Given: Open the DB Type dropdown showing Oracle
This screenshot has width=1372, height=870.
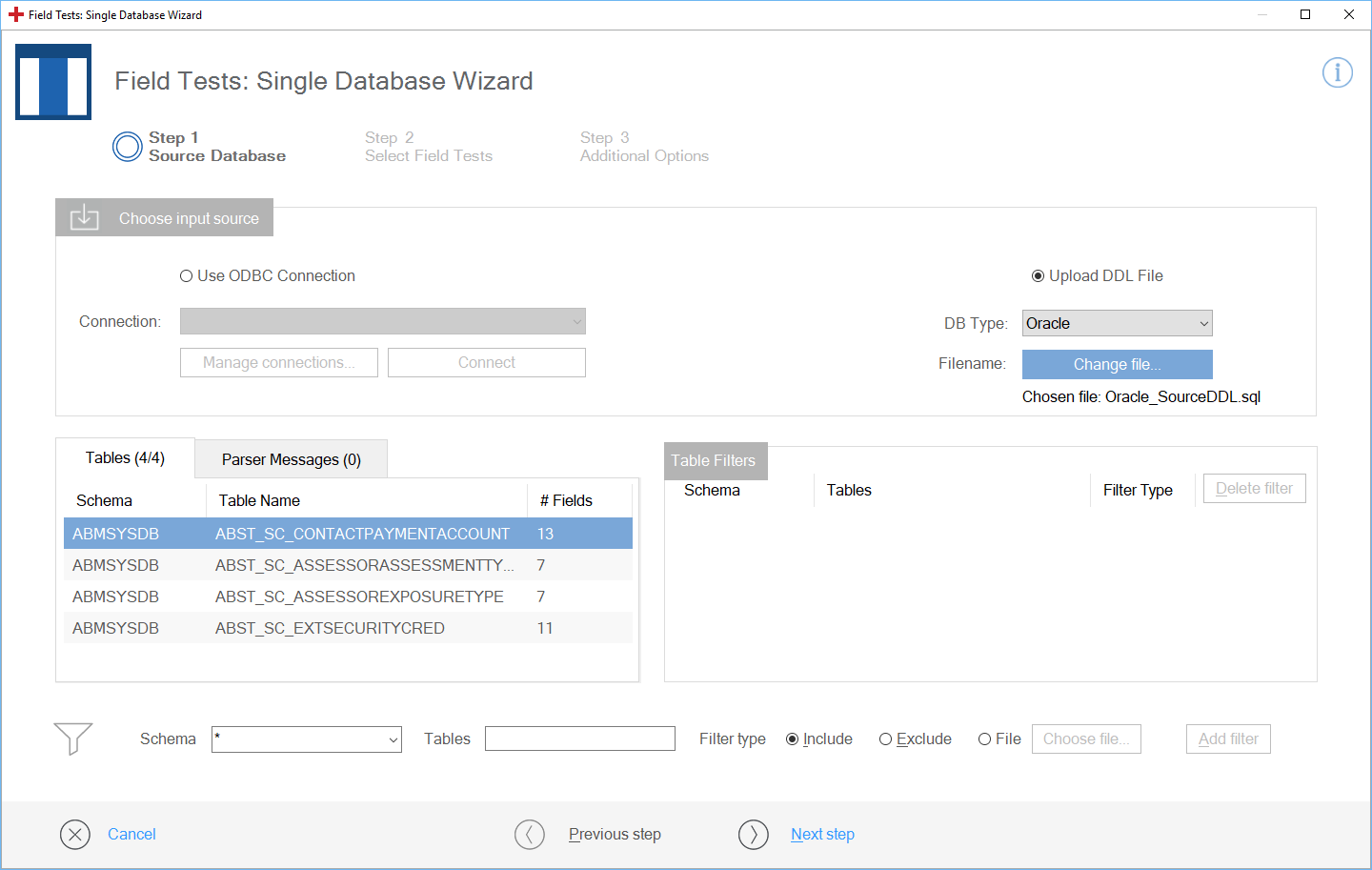Looking at the screenshot, I should click(x=1117, y=324).
